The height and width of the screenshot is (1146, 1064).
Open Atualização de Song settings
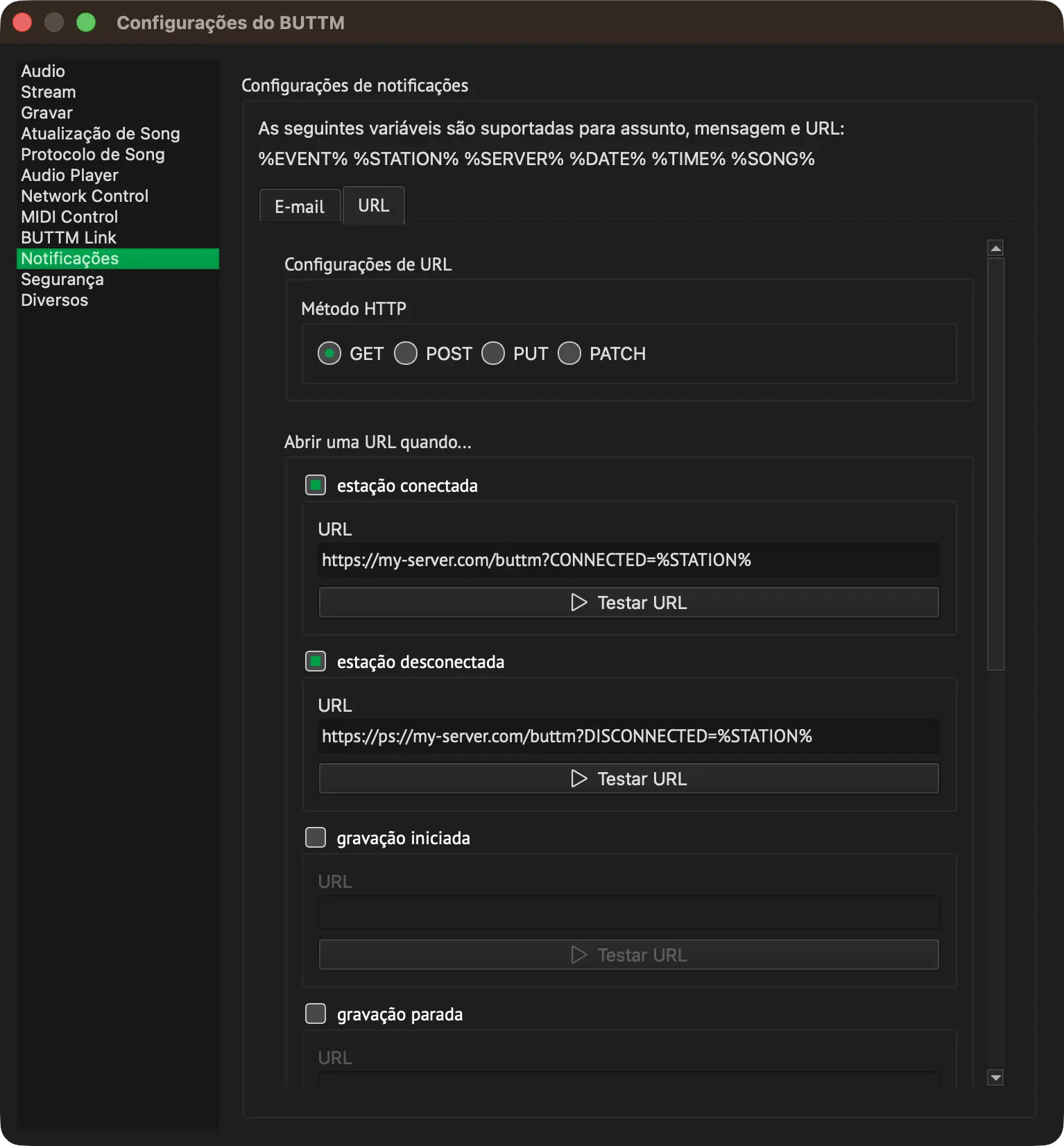[x=118, y=133]
